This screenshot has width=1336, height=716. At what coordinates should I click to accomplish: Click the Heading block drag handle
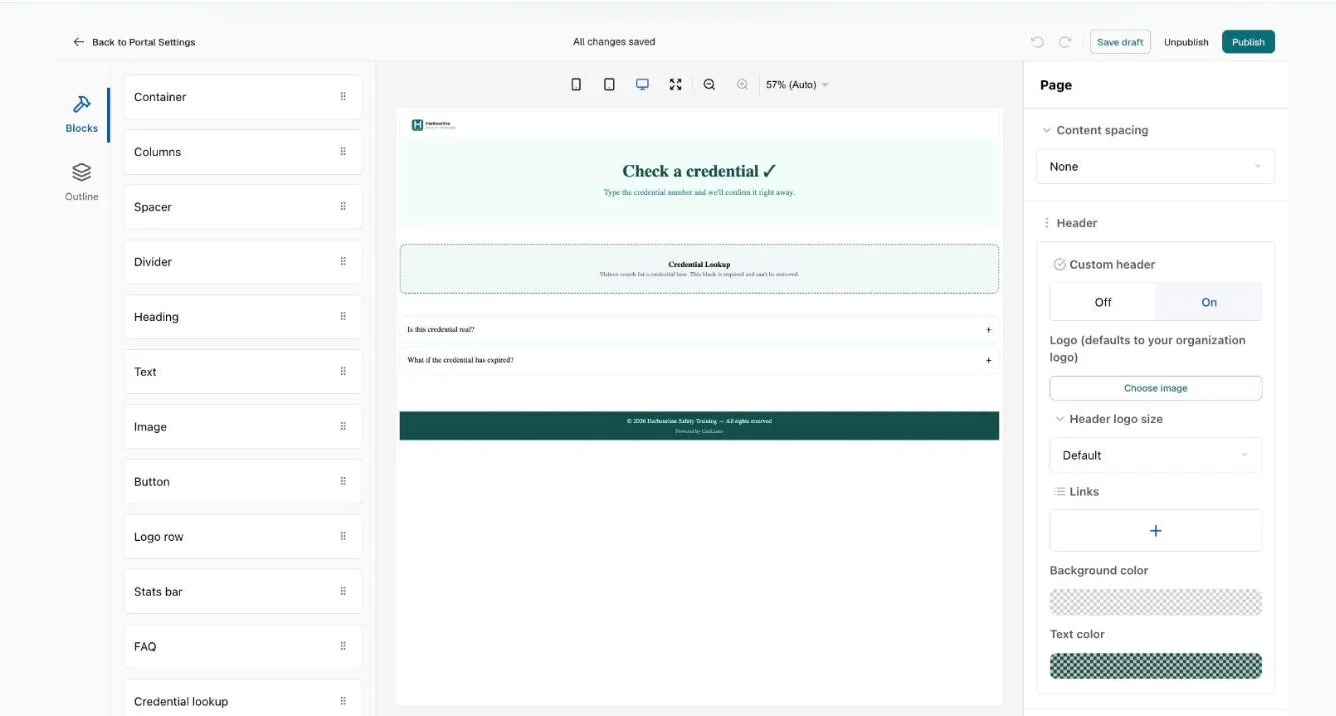coord(343,317)
